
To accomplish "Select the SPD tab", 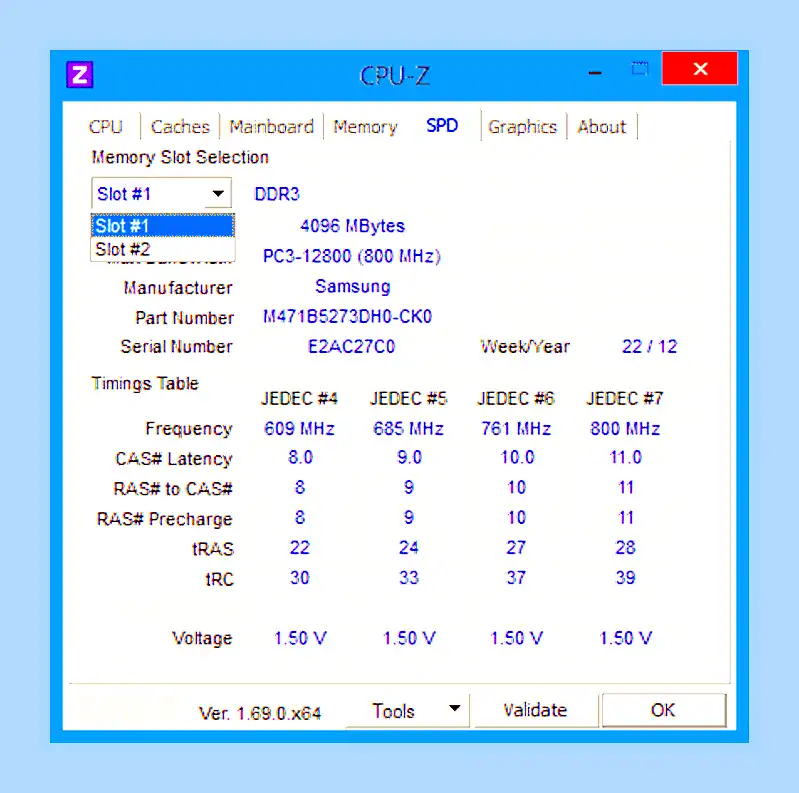I will (x=442, y=125).
